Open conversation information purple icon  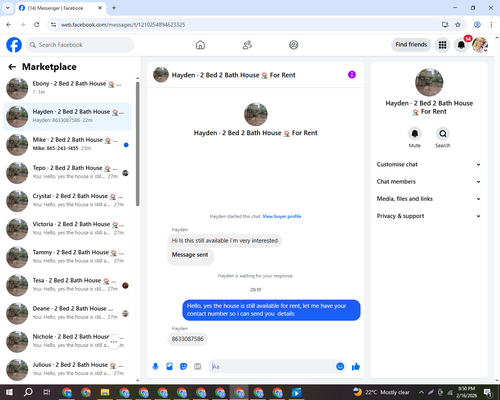[352, 75]
